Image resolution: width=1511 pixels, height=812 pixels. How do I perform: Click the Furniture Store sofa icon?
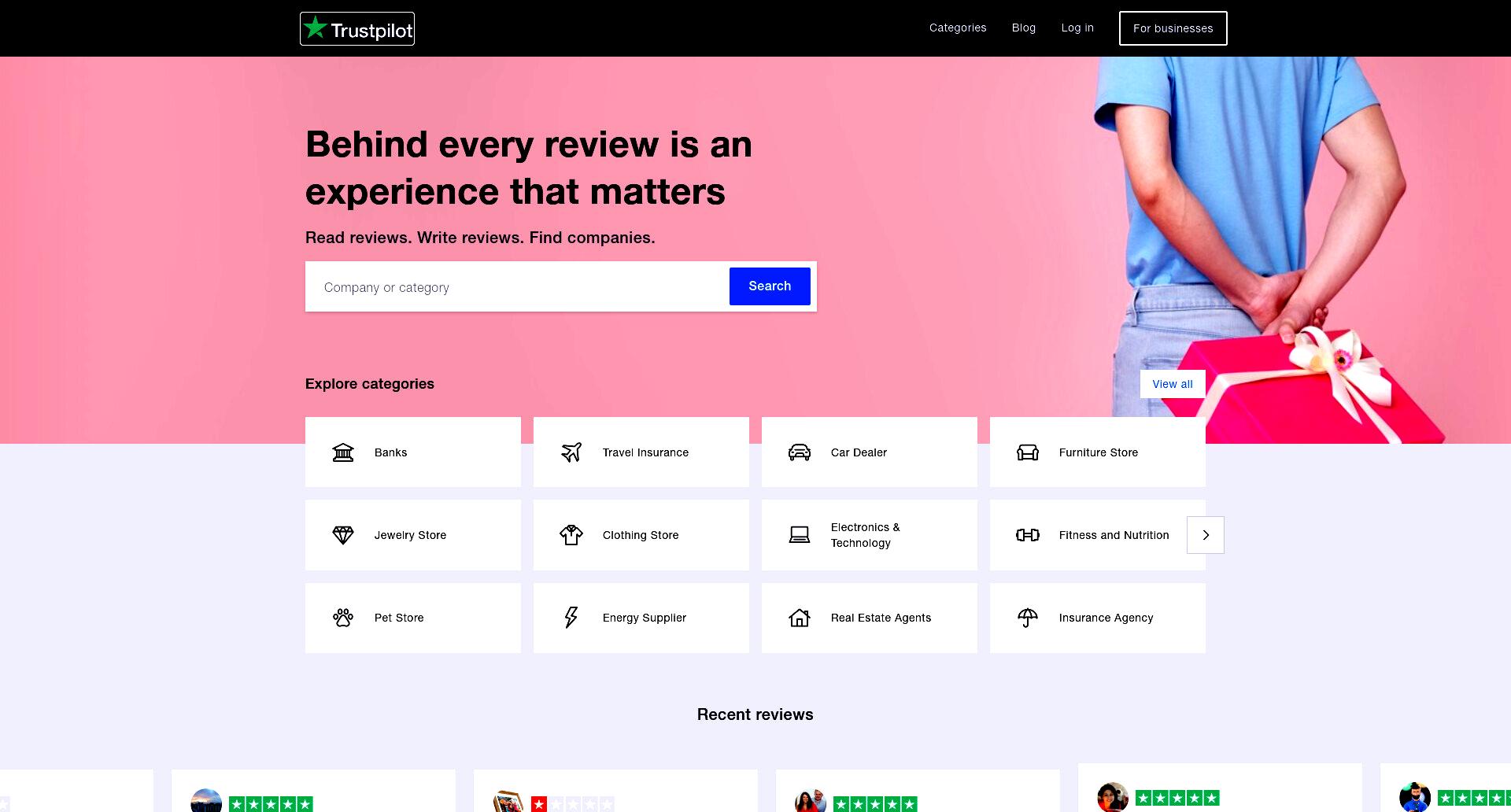[x=1028, y=452]
